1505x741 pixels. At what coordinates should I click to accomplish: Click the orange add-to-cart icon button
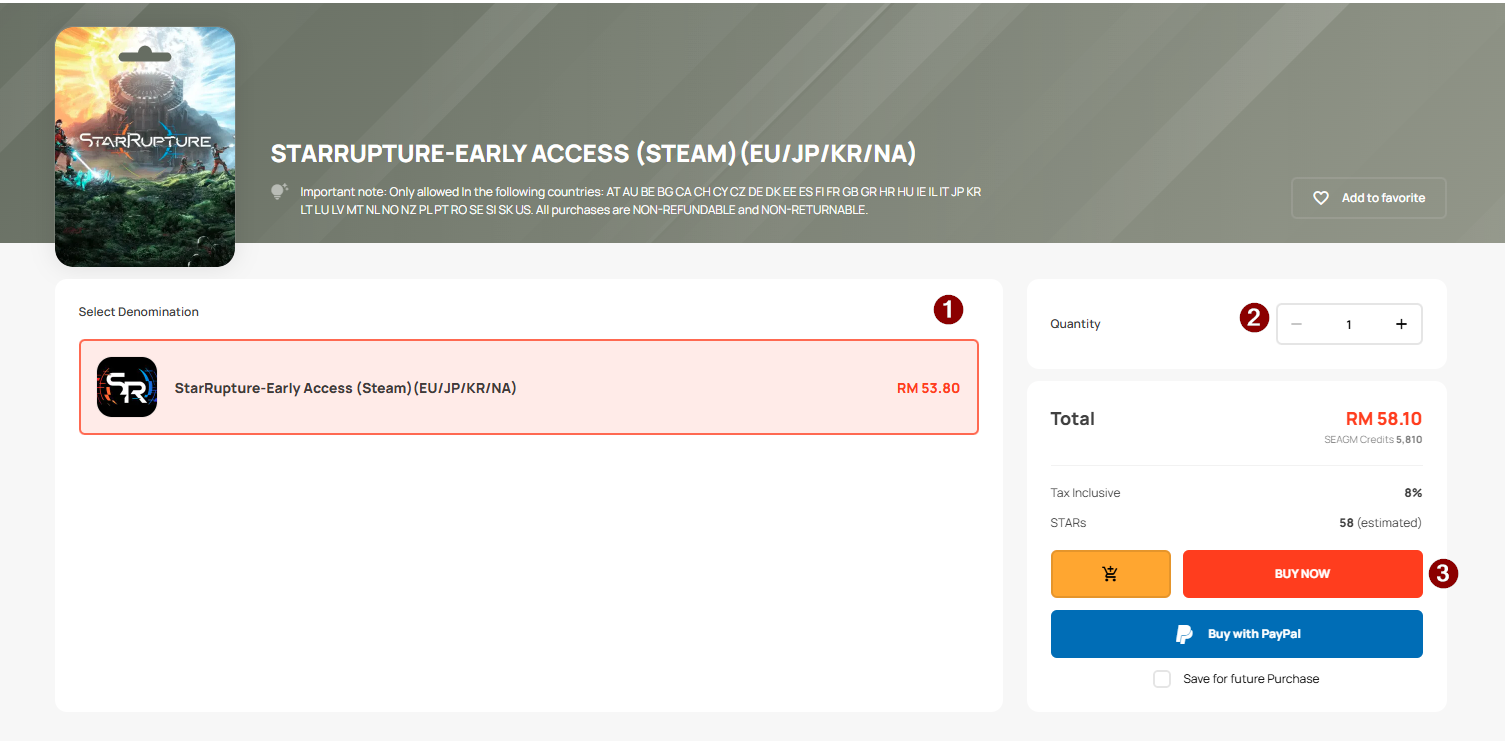[x=1110, y=574]
